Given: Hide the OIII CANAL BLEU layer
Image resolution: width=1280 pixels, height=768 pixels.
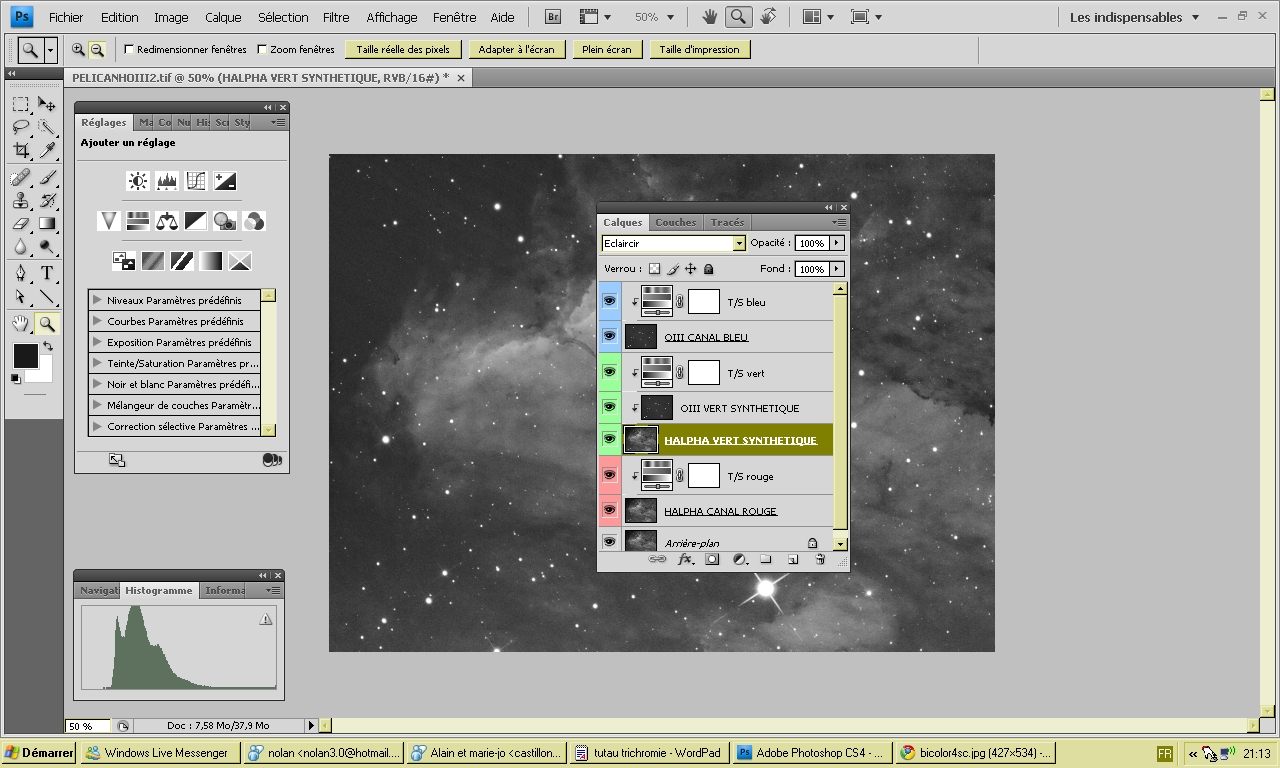Looking at the screenshot, I should pos(609,336).
